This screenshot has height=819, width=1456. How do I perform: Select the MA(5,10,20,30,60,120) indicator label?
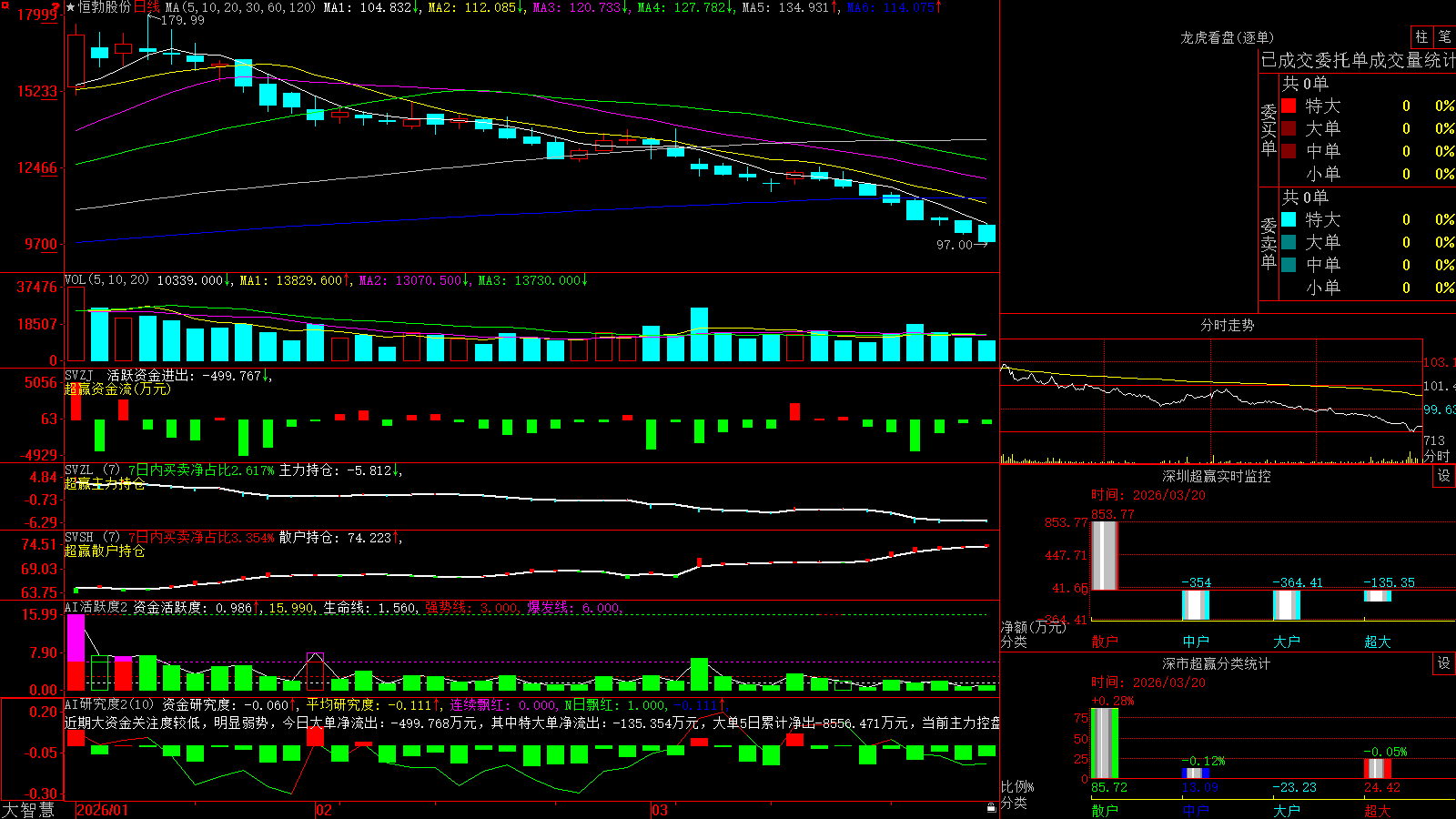coord(241,7)
